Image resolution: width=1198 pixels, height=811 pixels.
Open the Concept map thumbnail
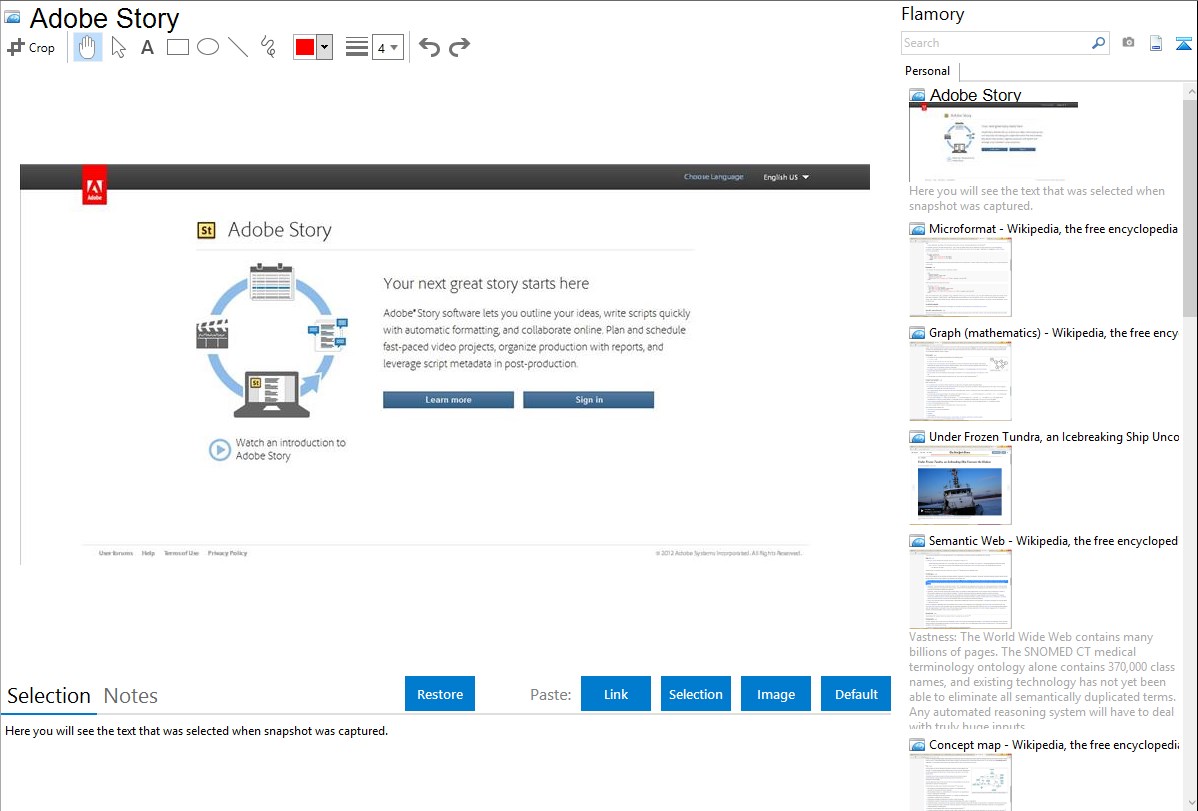(x=960, y=783)
